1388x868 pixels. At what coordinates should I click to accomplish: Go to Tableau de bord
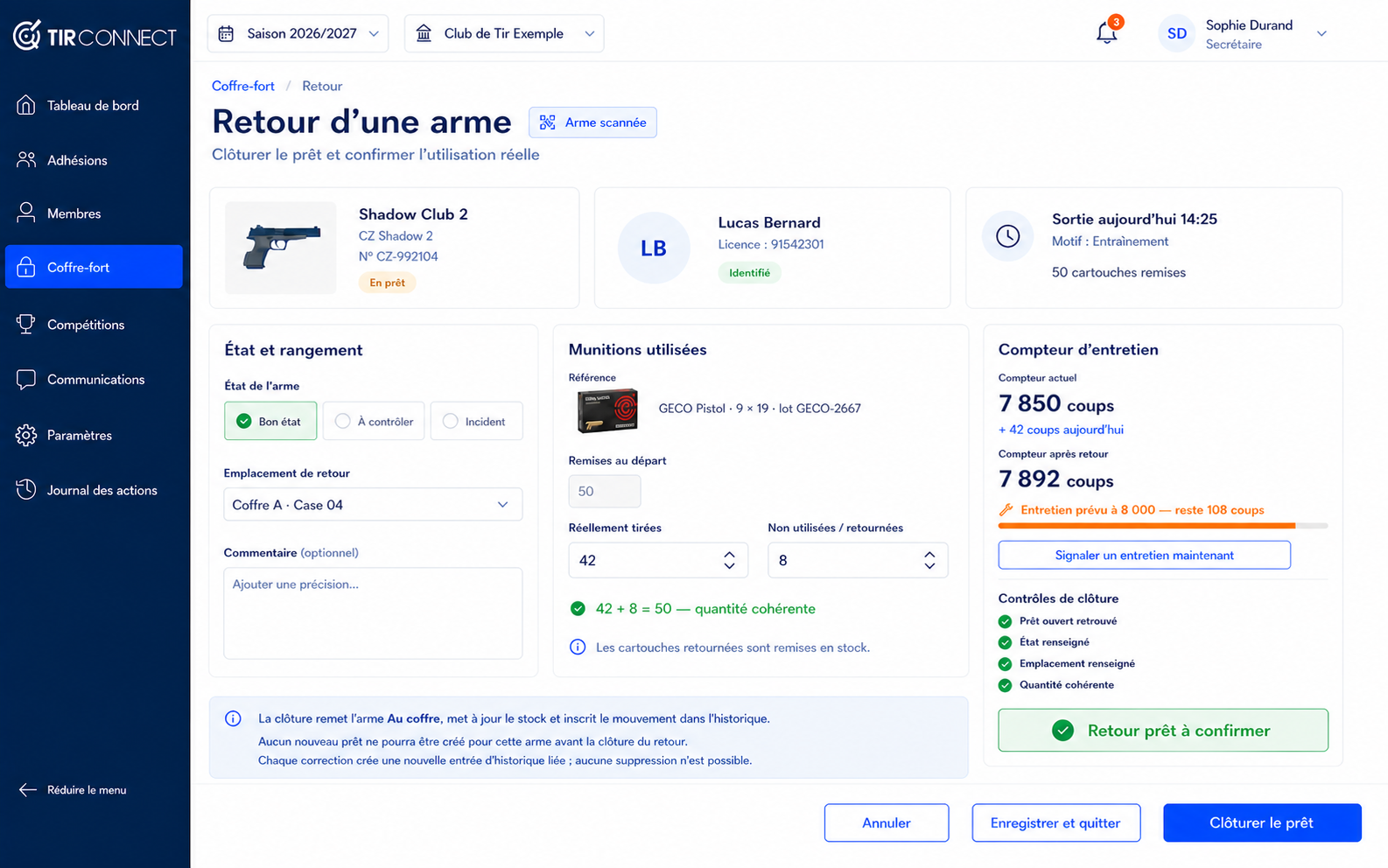94,105
